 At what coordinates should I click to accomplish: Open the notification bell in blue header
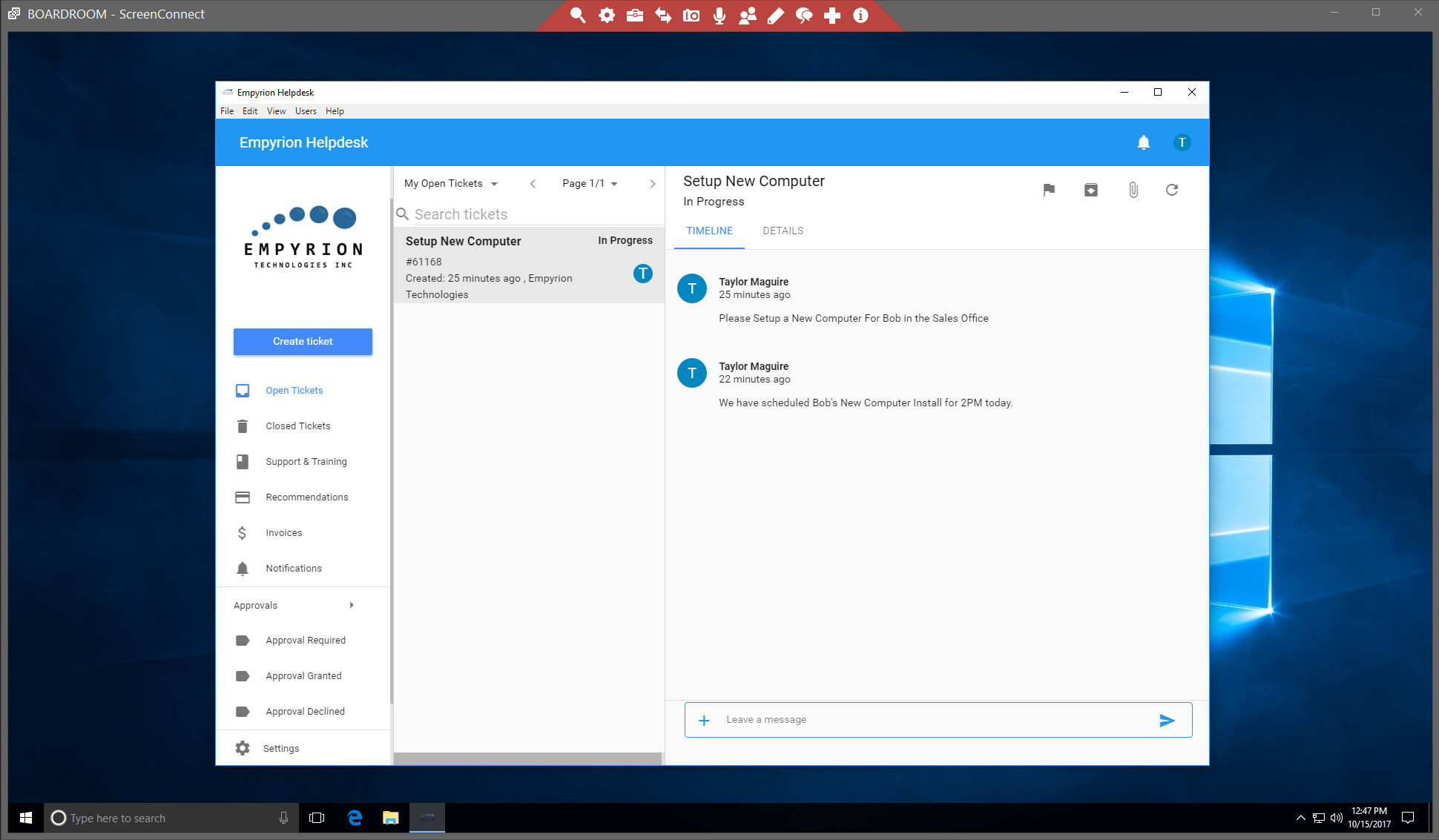[1144, 142]
